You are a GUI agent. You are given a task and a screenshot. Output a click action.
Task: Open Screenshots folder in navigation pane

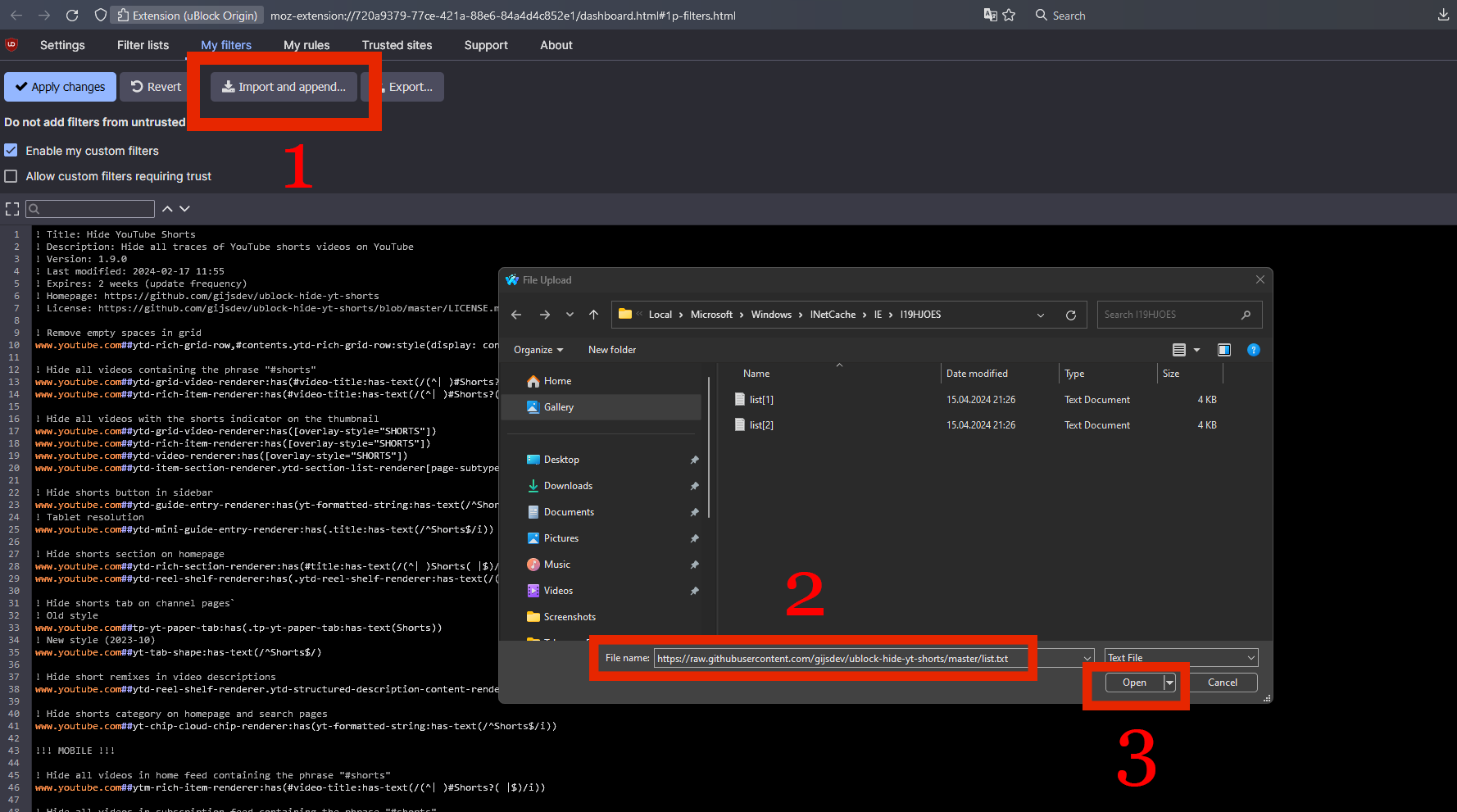click(x=570, y=617)
